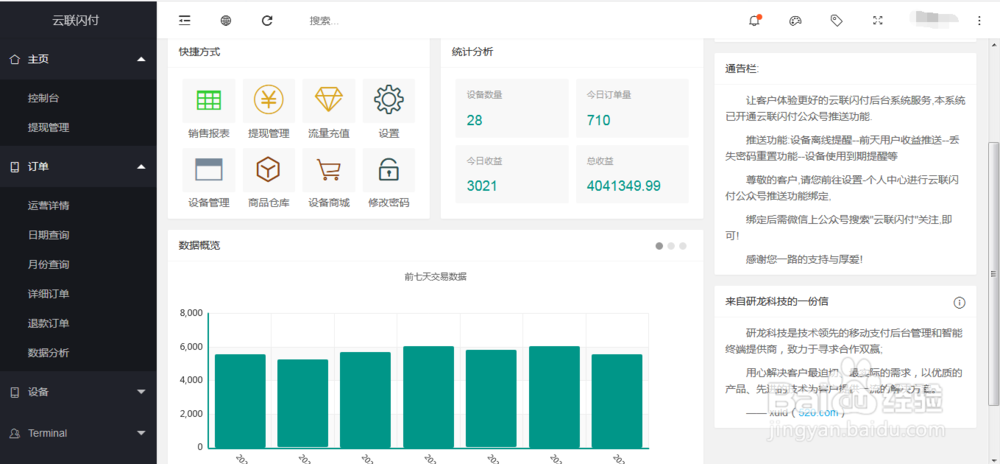Viewport: 1000px width, 464px height.
Task: Select the second carousel dot in 数据概览
Action: point(671,246)
